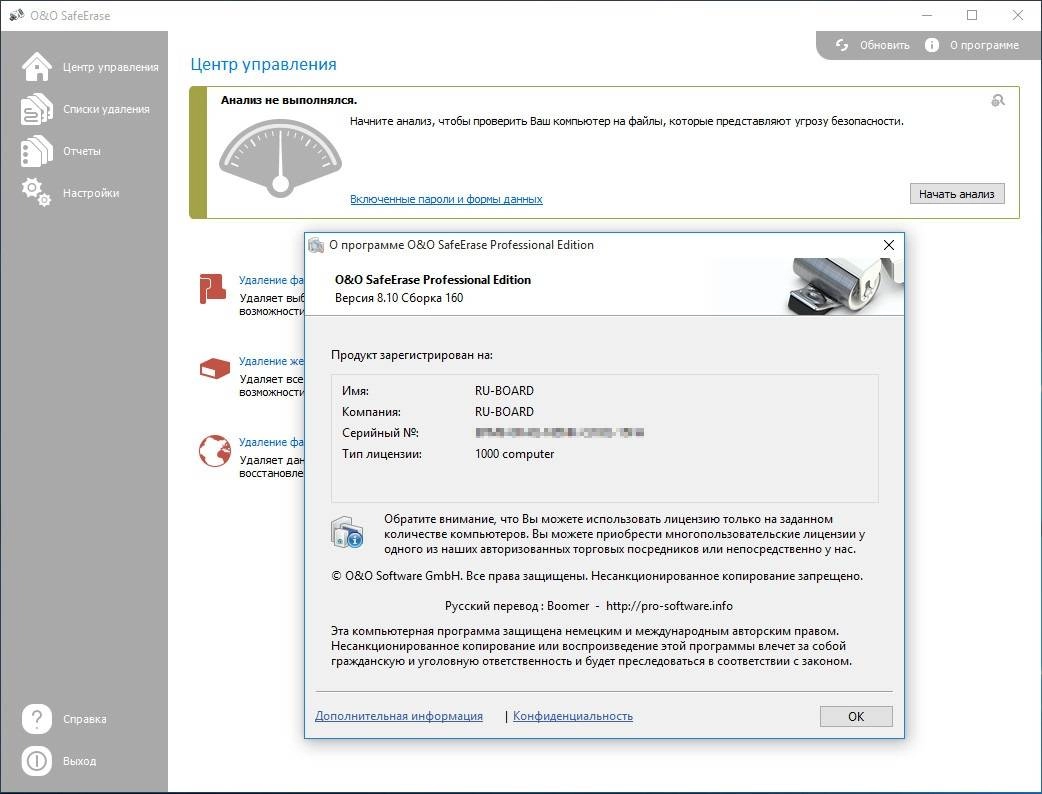Screen dimensions: 1042x794
Task: Click the dialog title bar app icon
Action: coord(316,245)
